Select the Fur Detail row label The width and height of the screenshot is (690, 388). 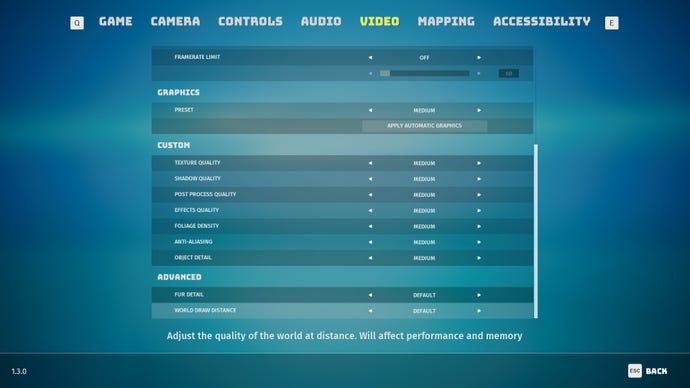(189, 295)
